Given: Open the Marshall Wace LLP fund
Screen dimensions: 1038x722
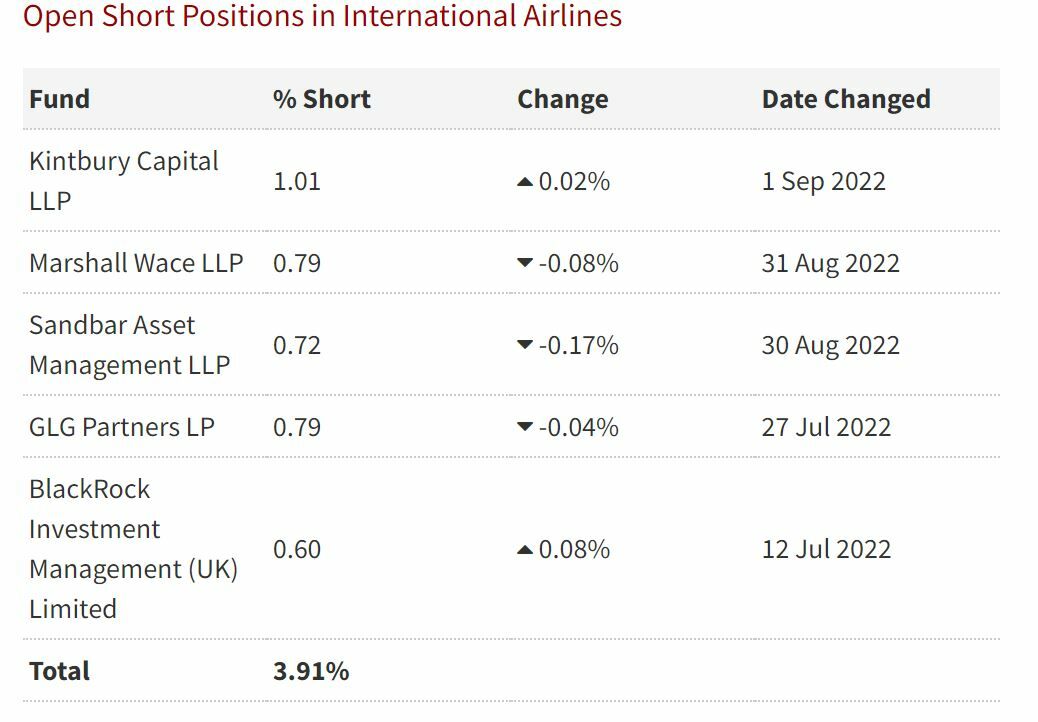Looking at the screenshot, I should (x=136, y=263).
